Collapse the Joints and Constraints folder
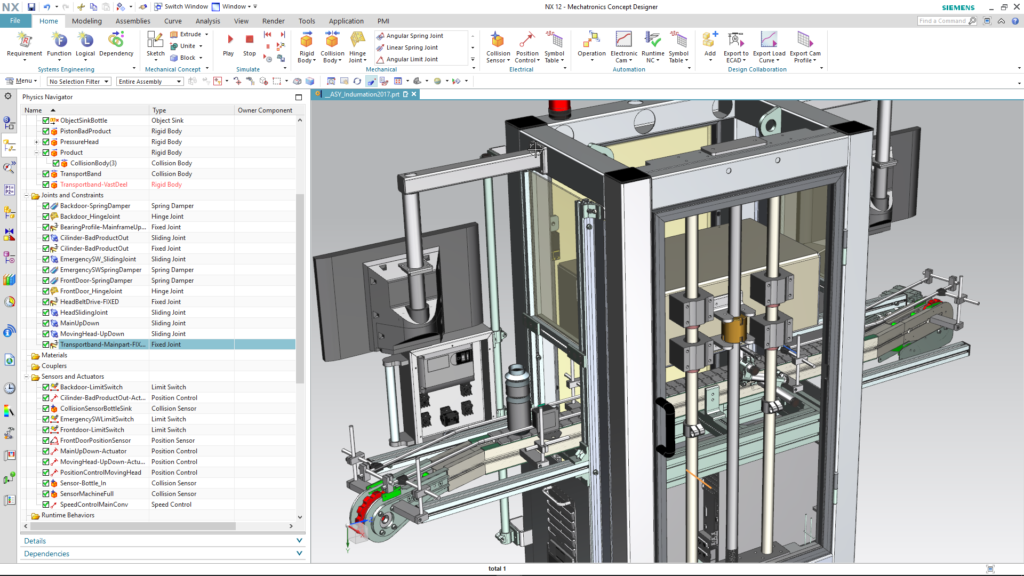This screenshot has height=576, width=1024. 26,195
